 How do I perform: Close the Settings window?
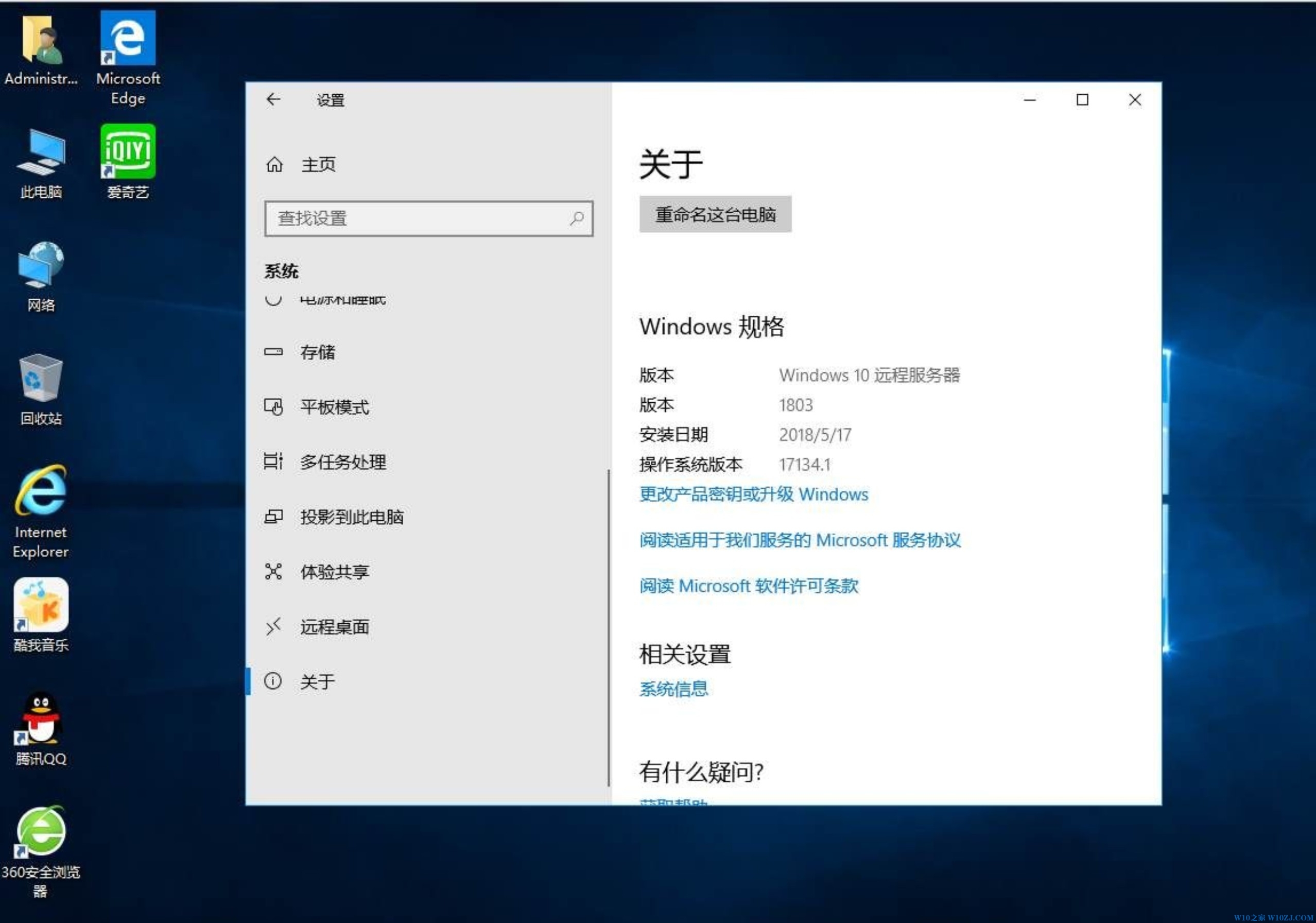(1135, 100)
